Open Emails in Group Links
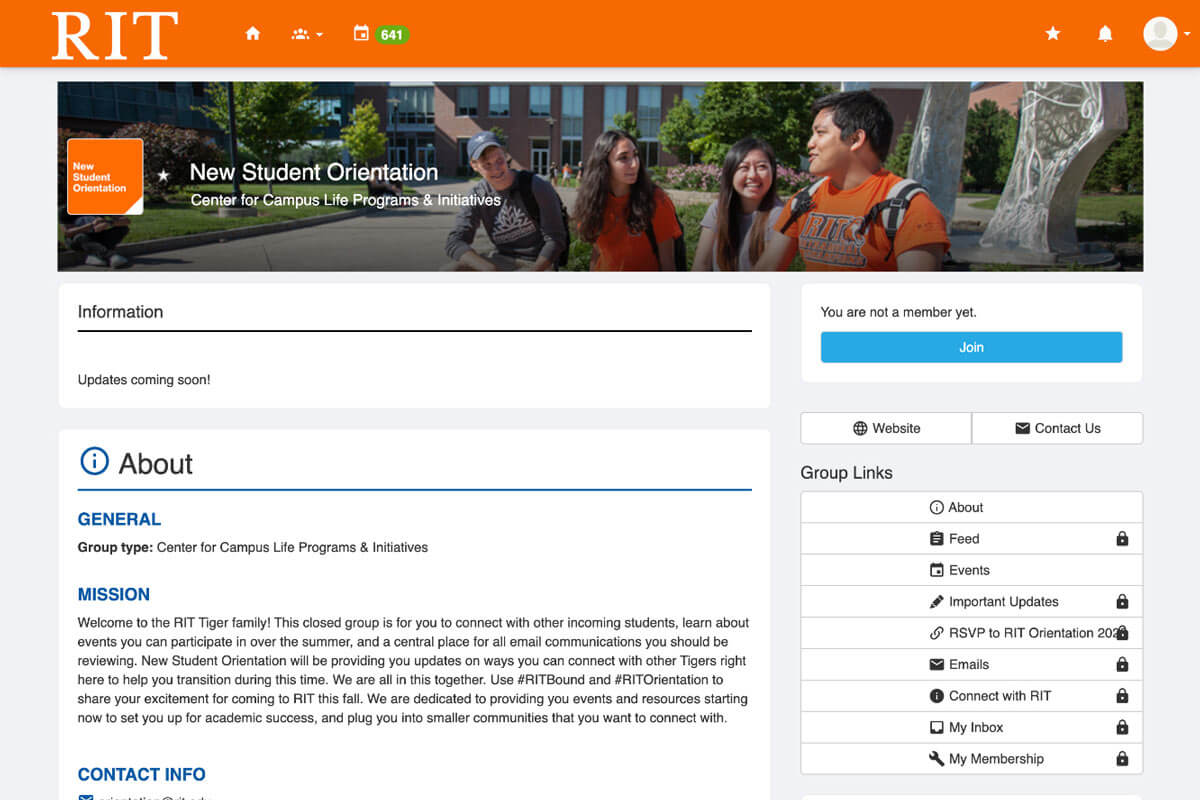 [971, 665]
